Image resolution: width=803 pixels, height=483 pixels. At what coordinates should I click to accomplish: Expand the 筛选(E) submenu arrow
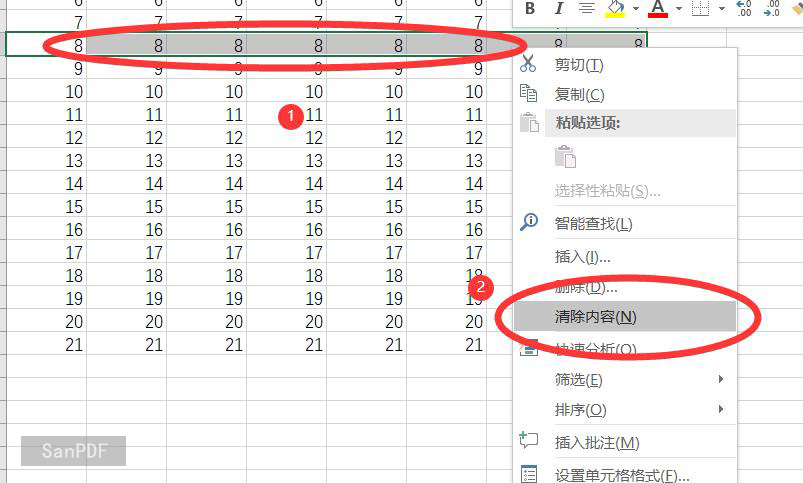point(721,379)
